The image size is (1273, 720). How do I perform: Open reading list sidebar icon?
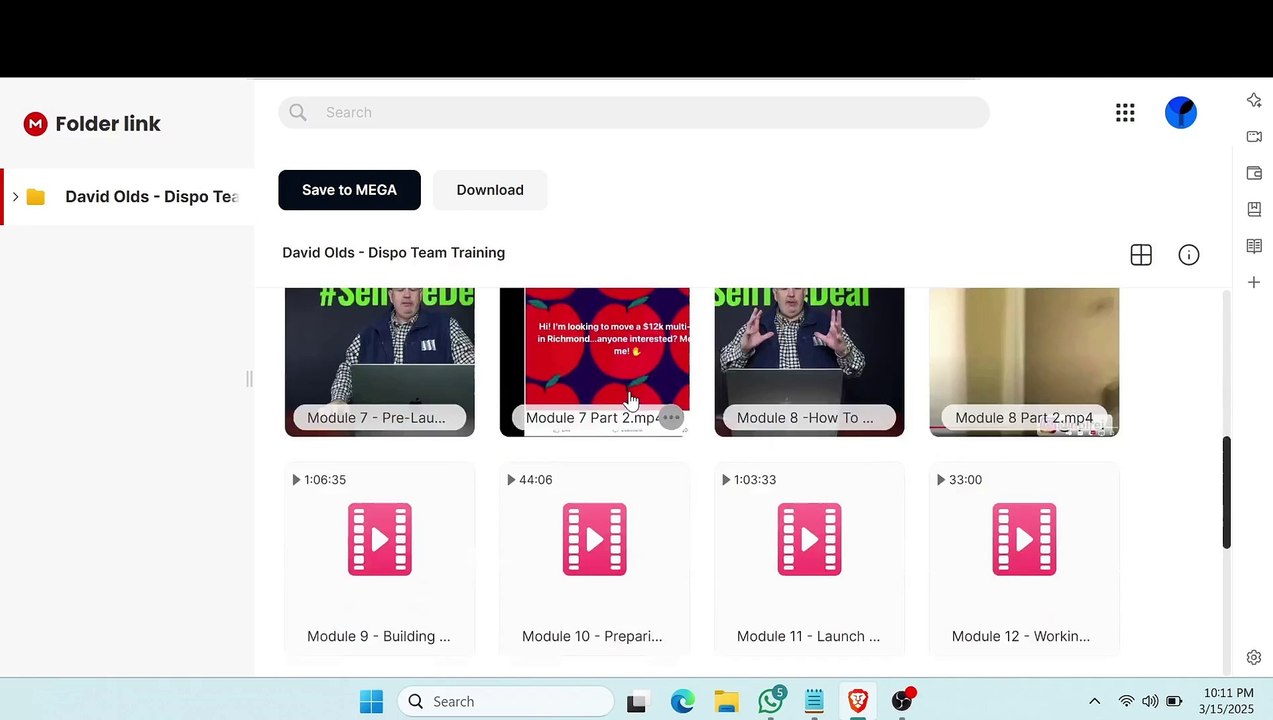pos(1254,246)
